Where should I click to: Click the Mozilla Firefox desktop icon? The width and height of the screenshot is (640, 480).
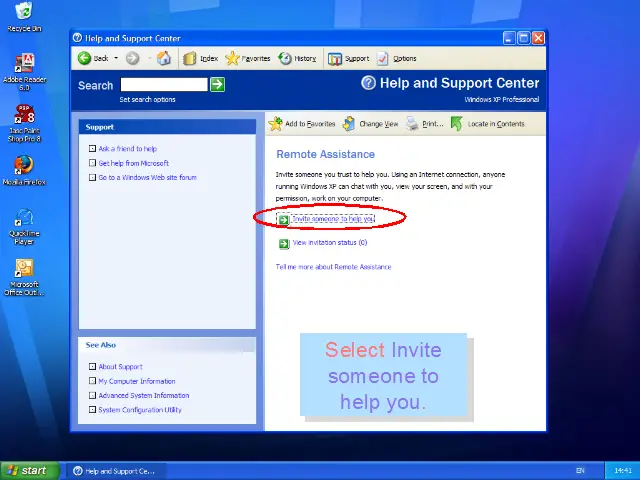pos(24,171)
